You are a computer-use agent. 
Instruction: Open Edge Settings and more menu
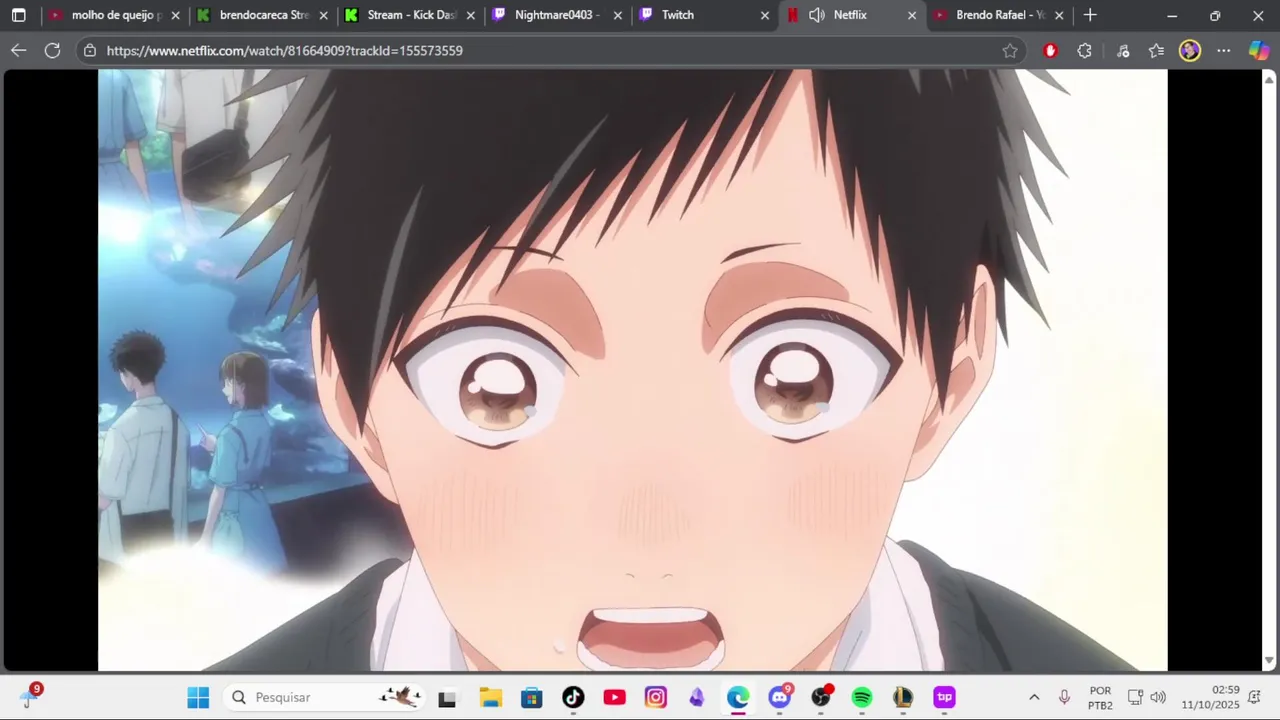click(x=1224, y=50)
